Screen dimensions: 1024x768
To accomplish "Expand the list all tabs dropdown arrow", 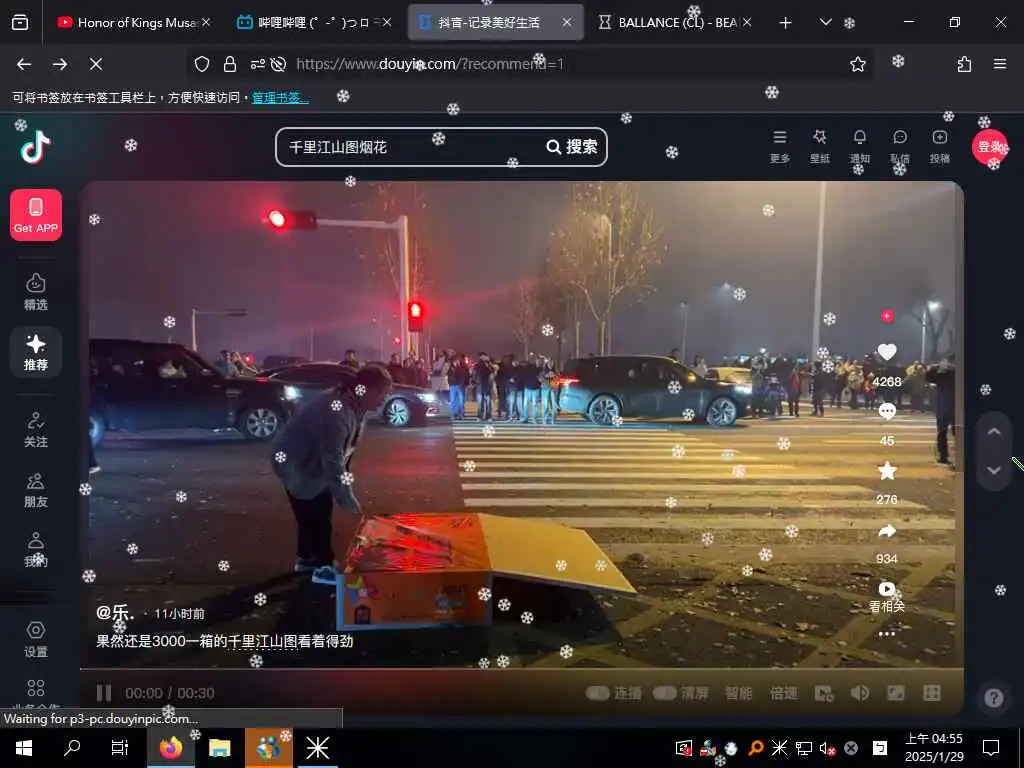I will click(x=825, y=23).
